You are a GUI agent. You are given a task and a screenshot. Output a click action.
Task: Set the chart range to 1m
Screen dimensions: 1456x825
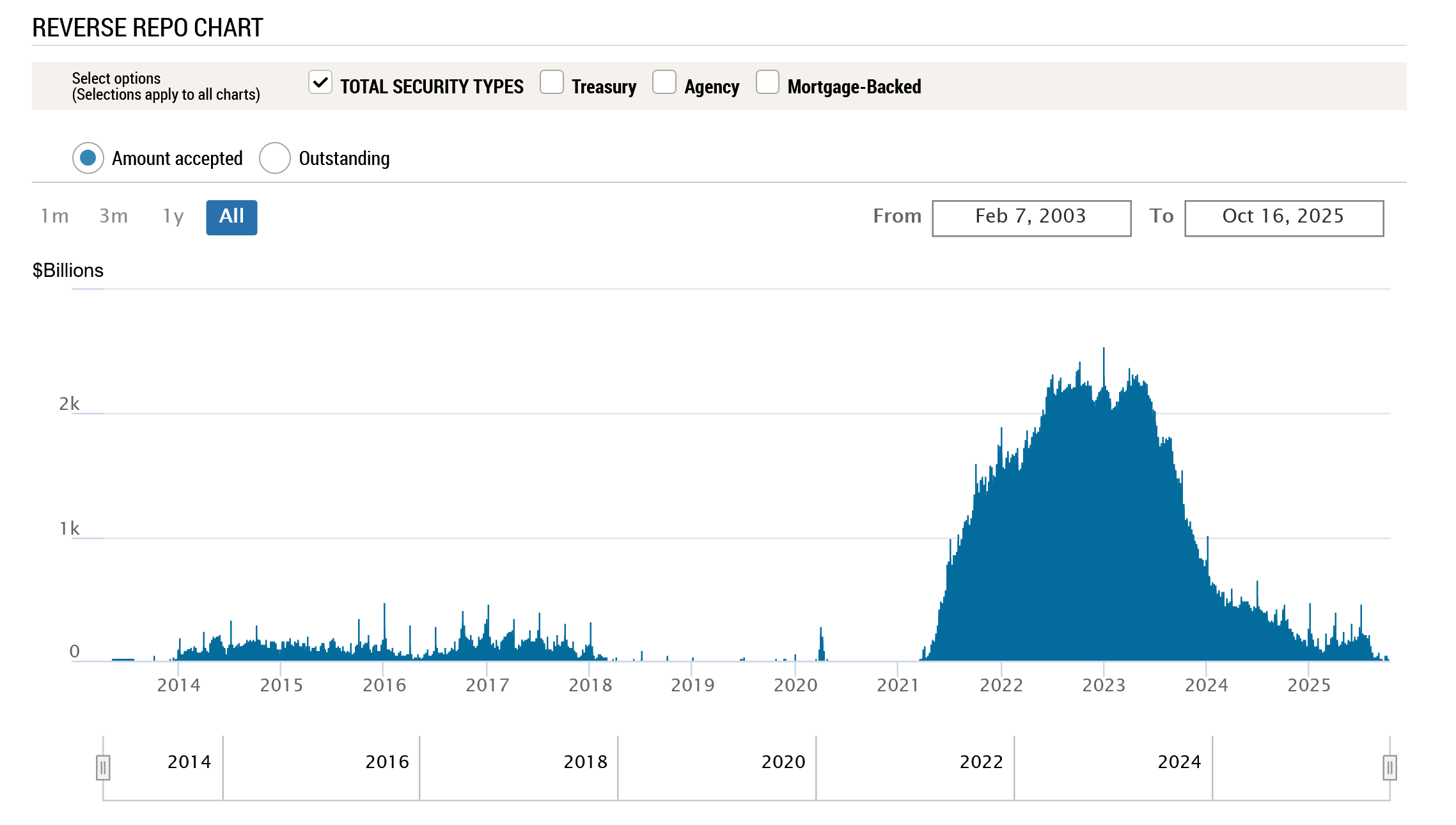55,217
